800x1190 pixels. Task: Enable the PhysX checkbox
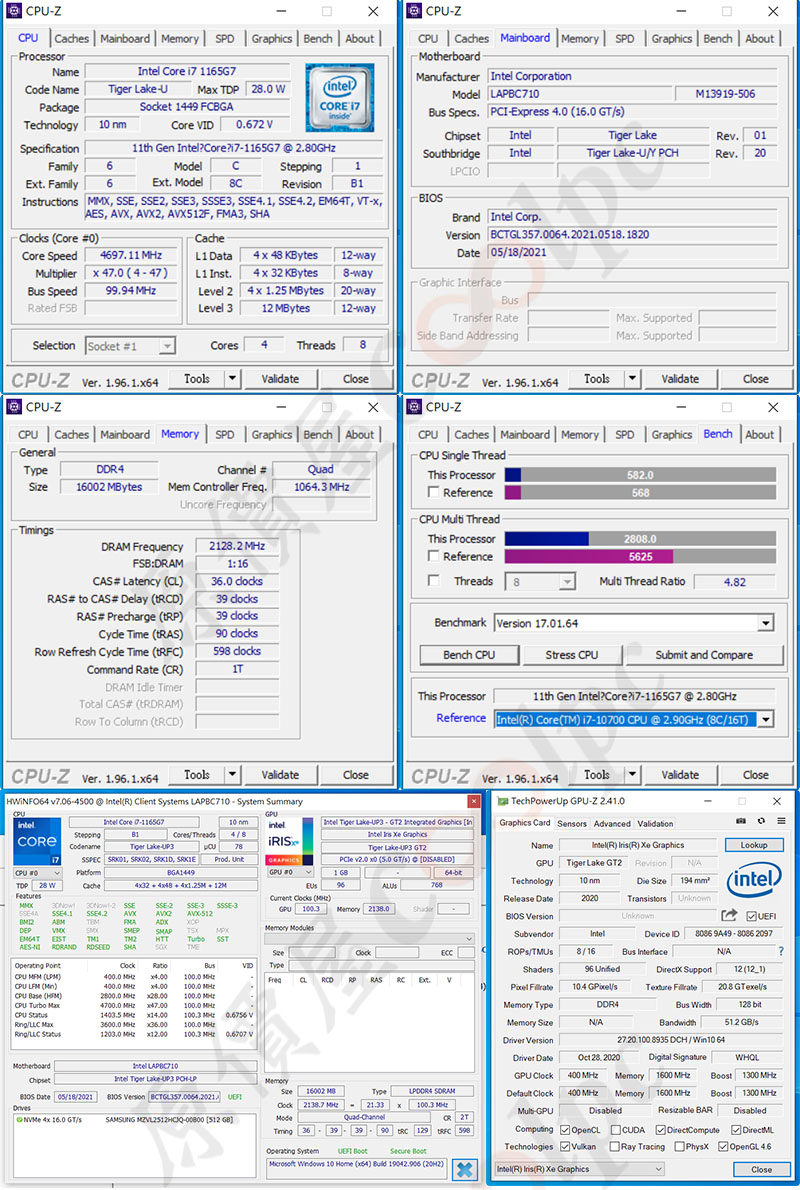coord(679,1147)
